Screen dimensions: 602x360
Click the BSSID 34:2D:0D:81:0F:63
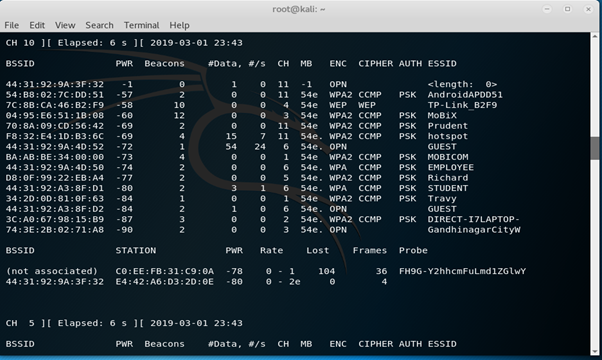(x=55, y=198)
